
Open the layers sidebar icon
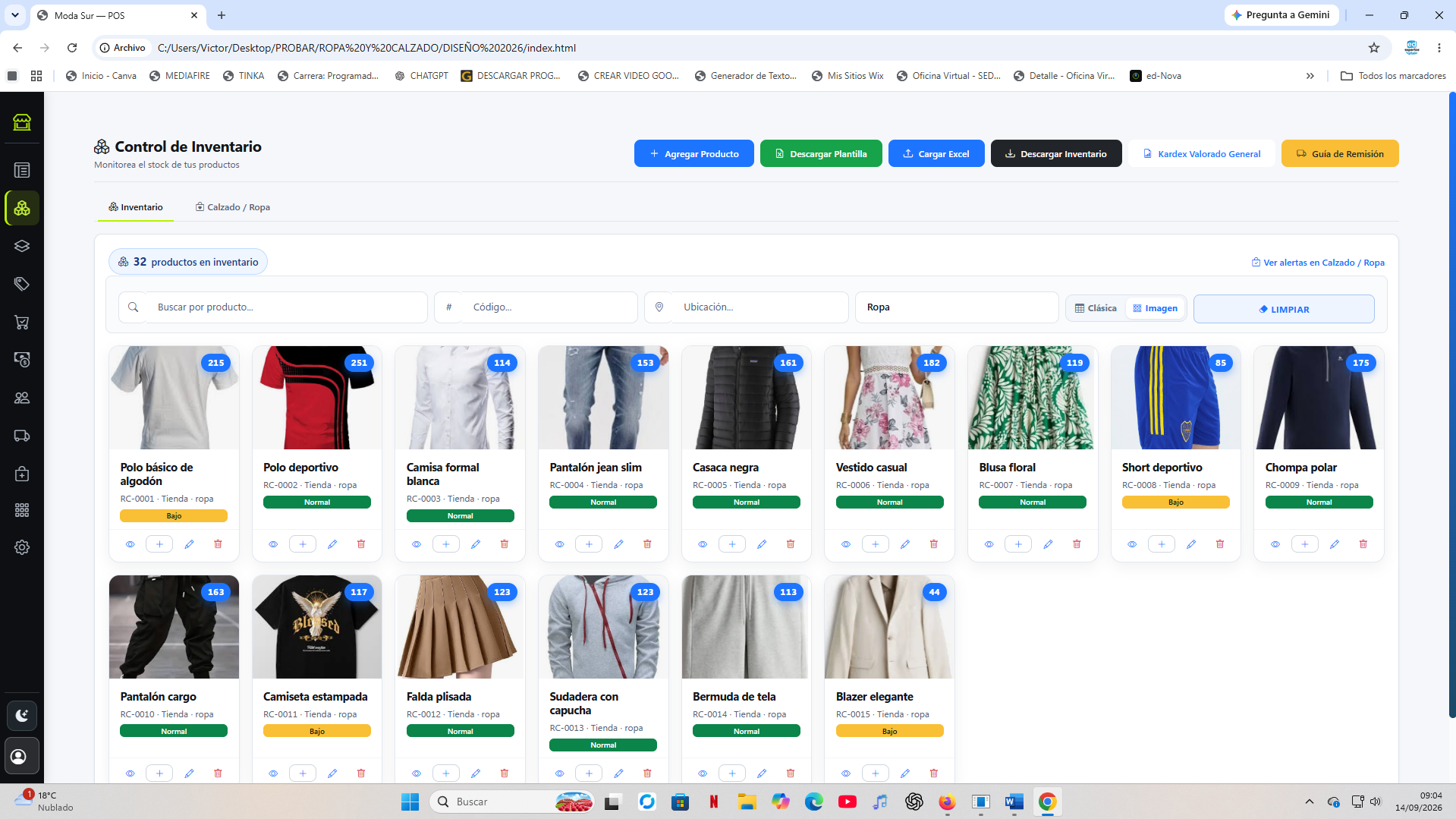pyautogui.click(x=22, y=246)
